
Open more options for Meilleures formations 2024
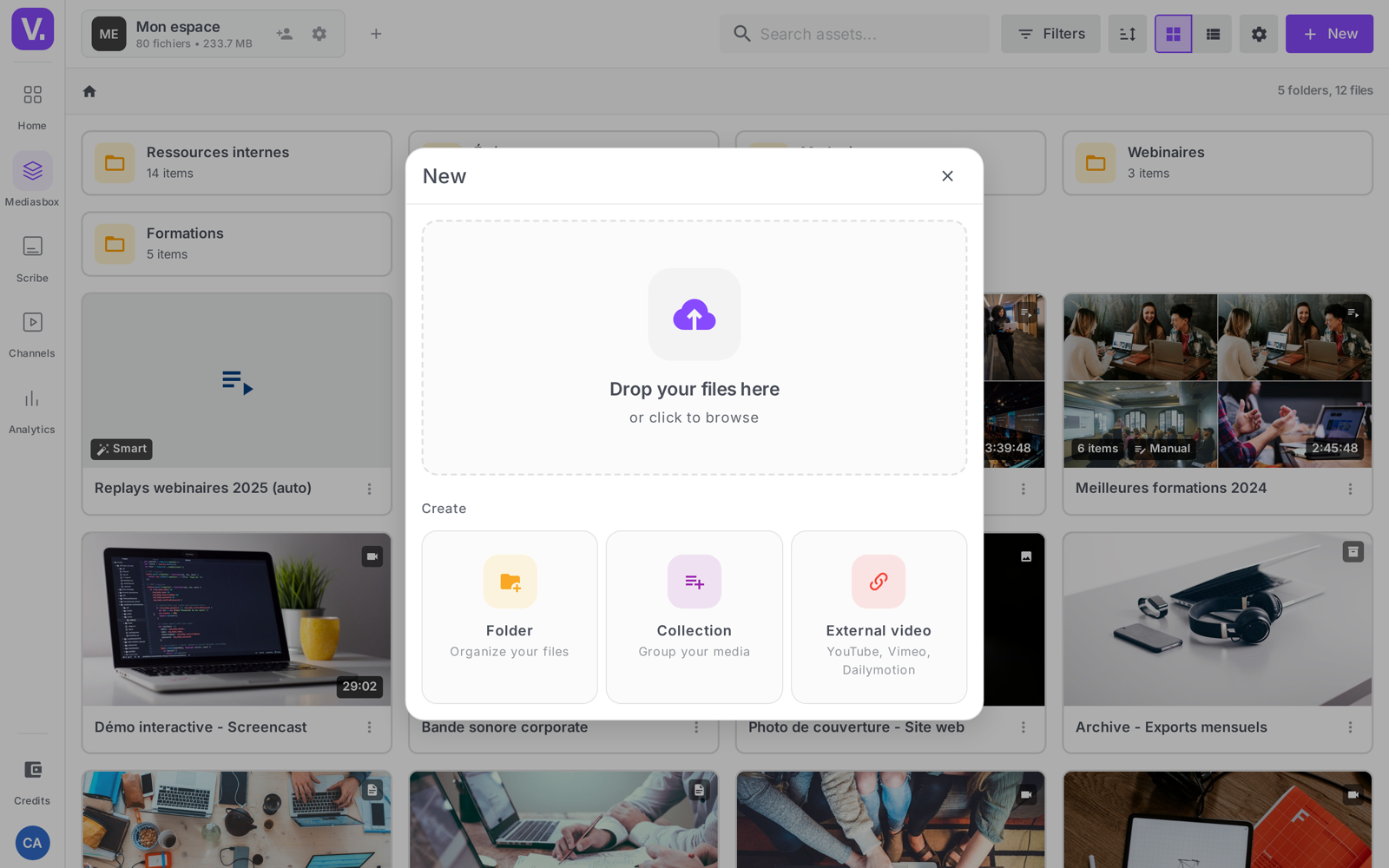1351,489
